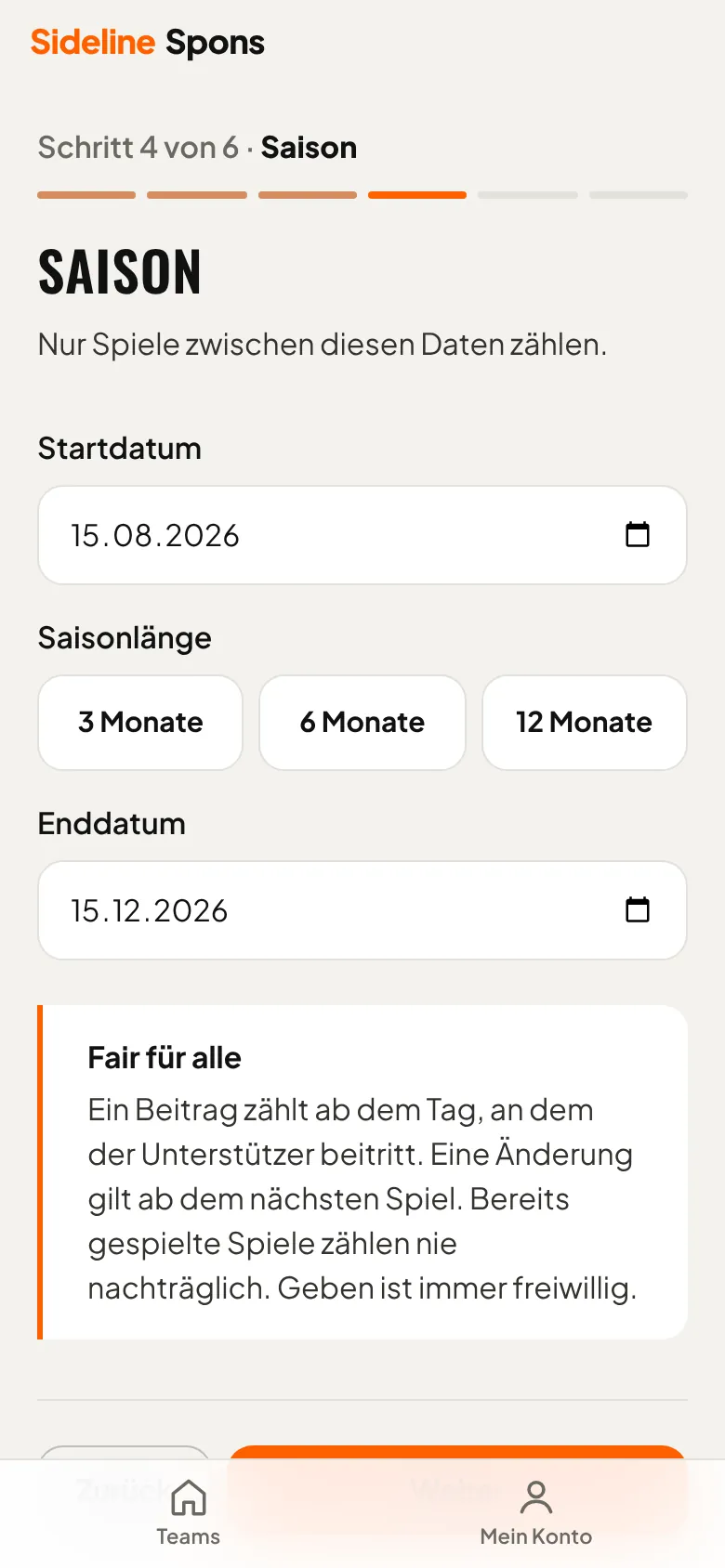Click the Schritt 4 von 6 label

pos(138,147)
